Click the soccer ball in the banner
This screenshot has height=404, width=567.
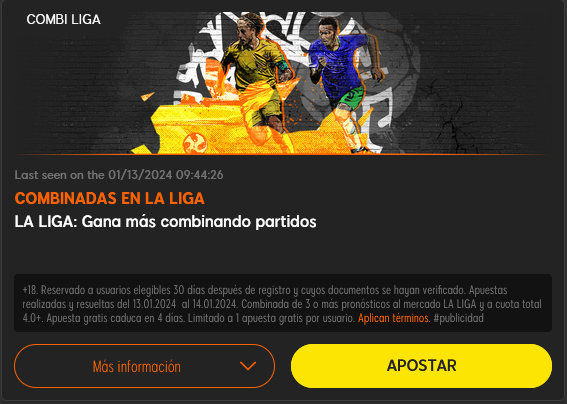tap(195, 143)
